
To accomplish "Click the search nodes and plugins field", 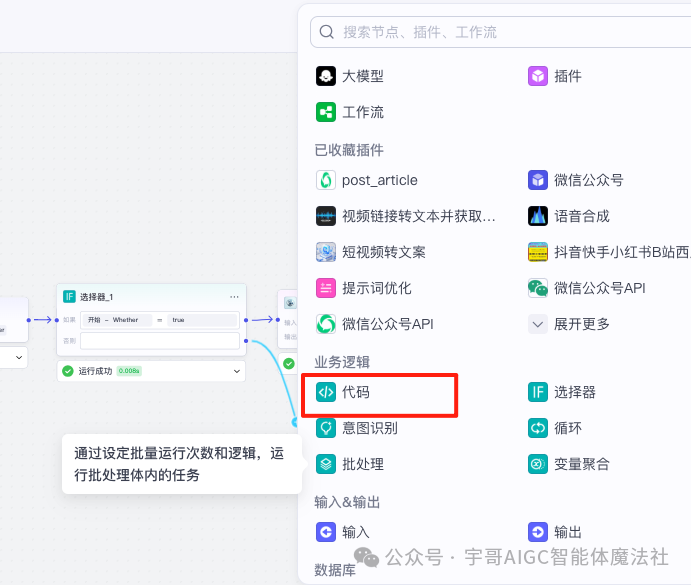I will pyautogui.click(x=501, y=32).
